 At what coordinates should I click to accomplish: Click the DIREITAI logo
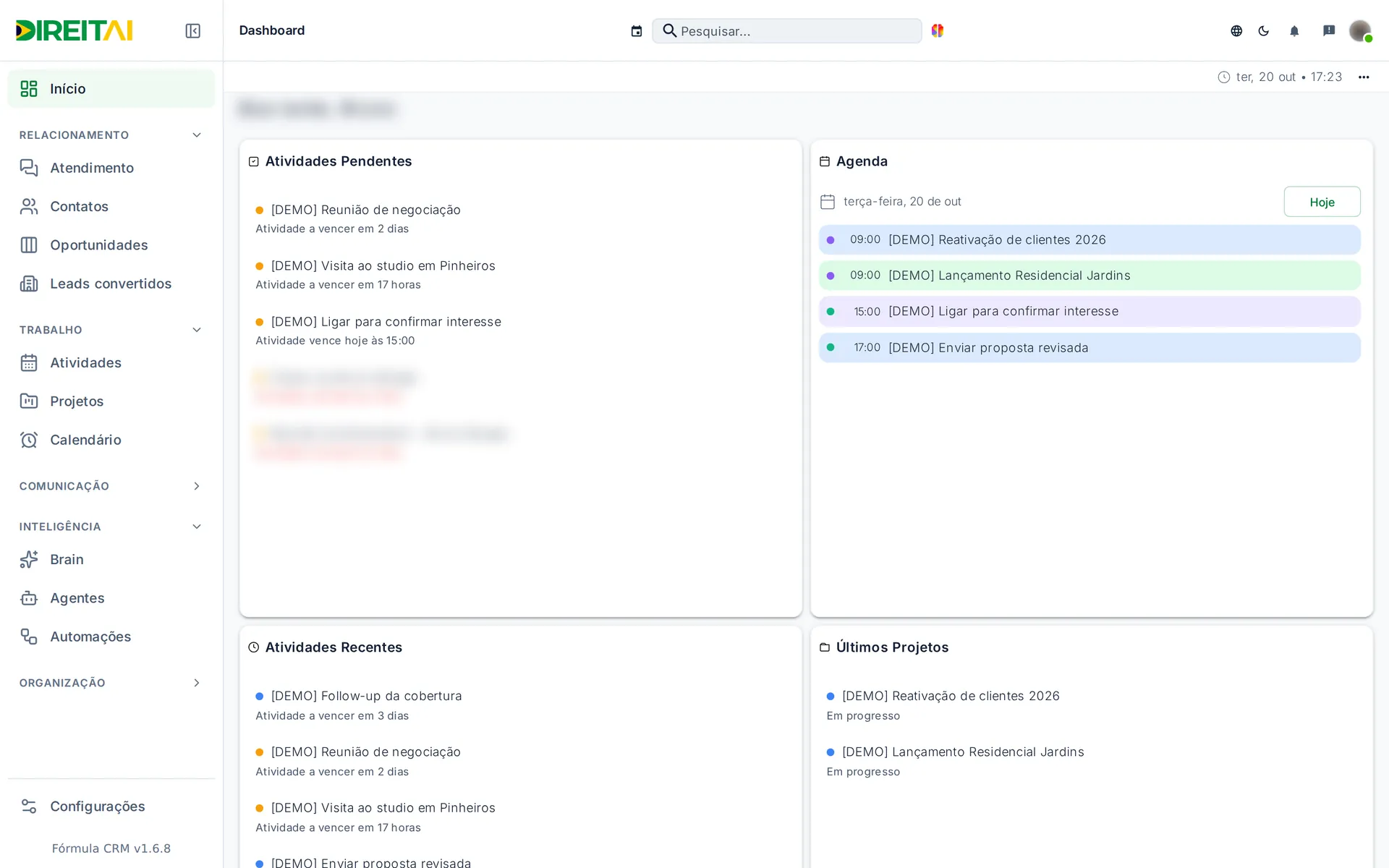pos(74,30)
